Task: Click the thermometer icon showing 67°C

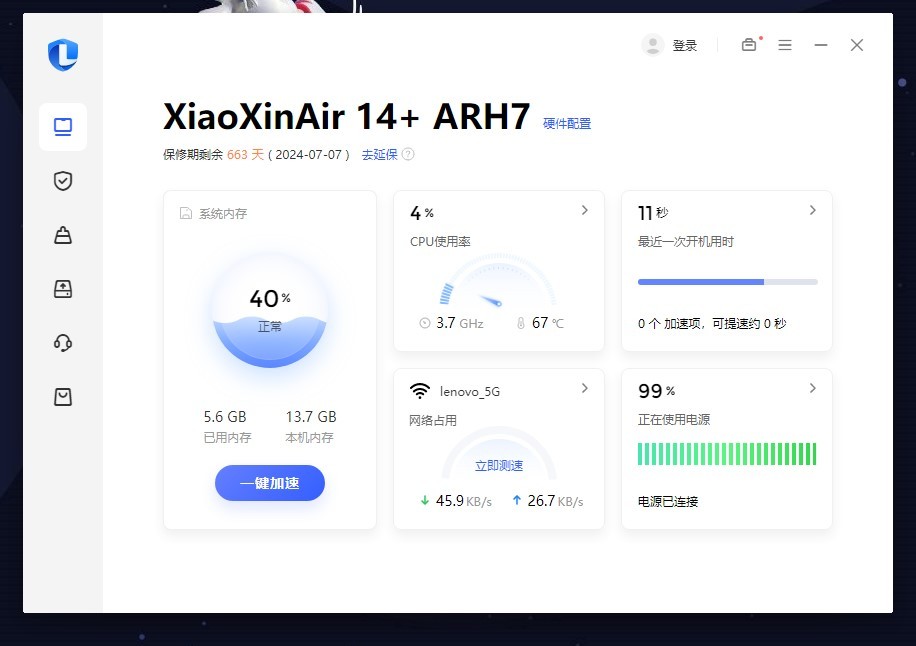Action: pyautogui.click(x=522, y=323)
